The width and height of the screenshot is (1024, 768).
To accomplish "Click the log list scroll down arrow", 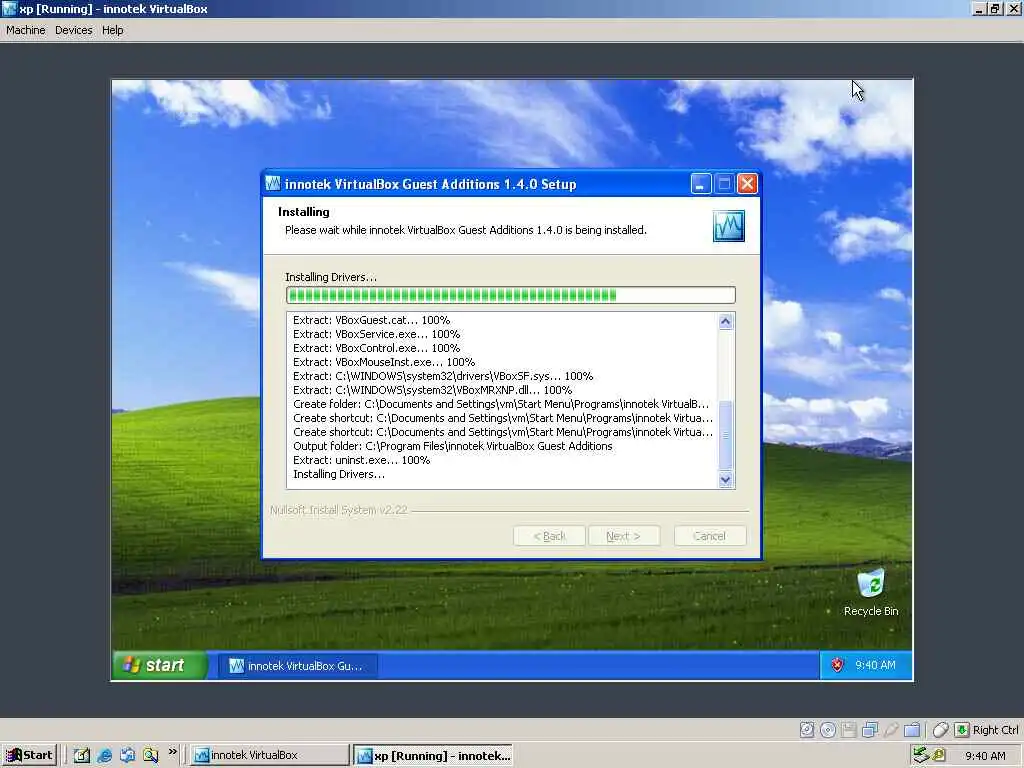I will [x=725, y=480].
